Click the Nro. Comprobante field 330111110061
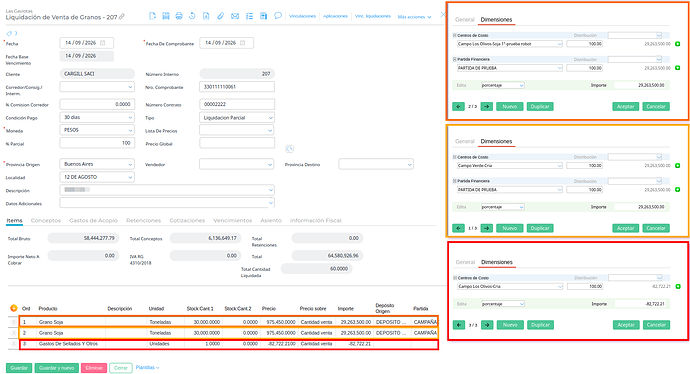 [x=237, y=87]
